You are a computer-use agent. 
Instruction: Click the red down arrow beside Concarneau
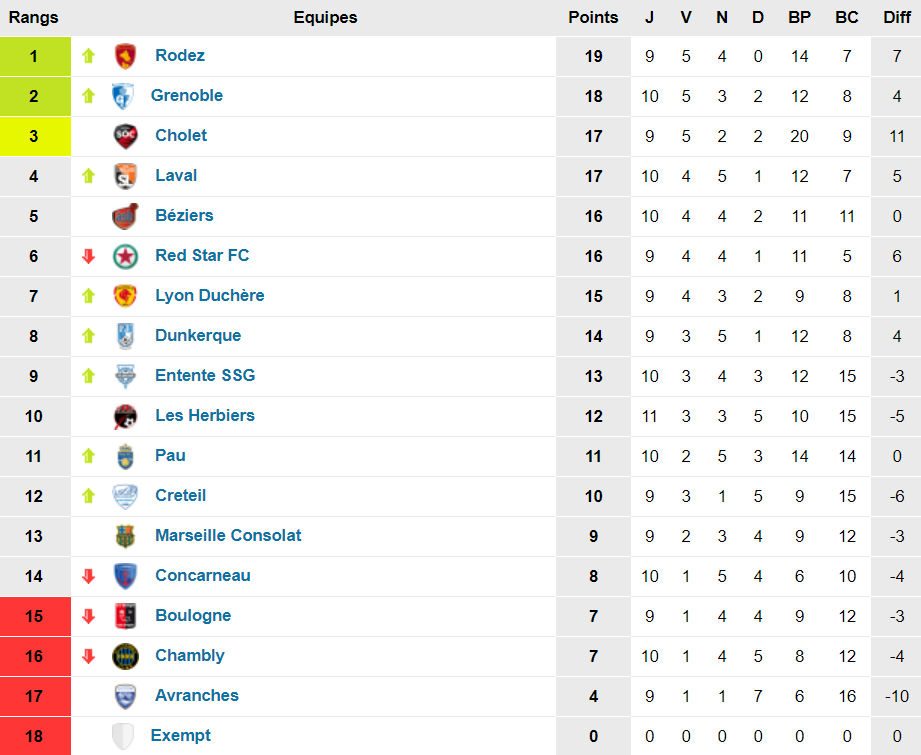tap(89, 576)
